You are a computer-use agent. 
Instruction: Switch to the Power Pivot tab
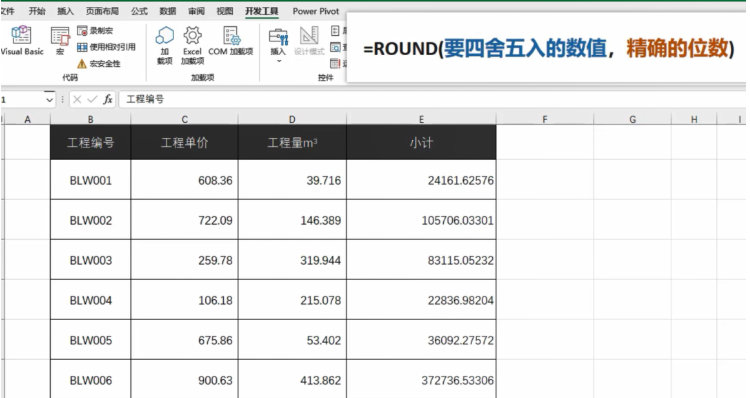coord(316,11)
